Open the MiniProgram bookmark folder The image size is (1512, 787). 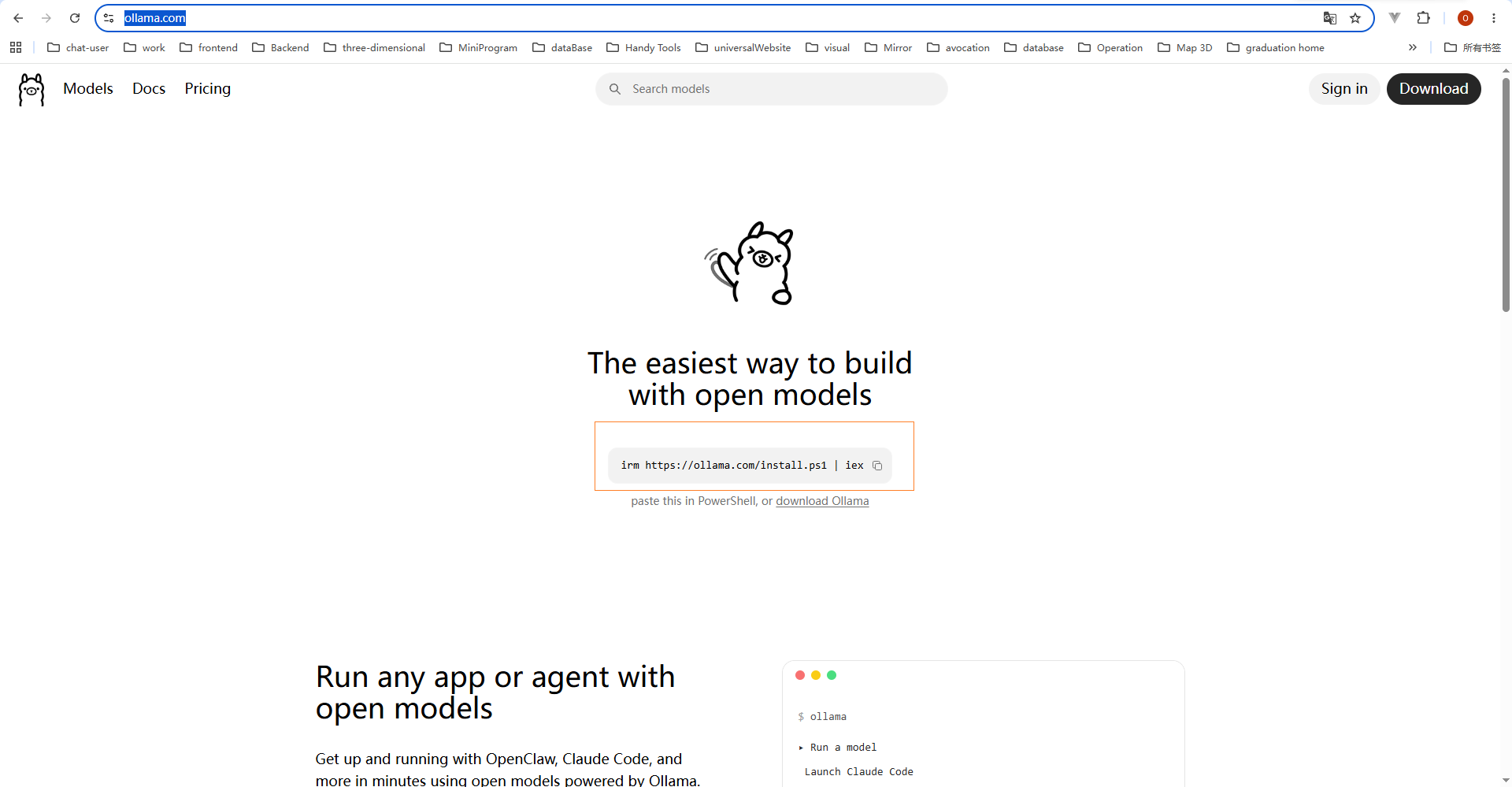(x=478, y=47)
